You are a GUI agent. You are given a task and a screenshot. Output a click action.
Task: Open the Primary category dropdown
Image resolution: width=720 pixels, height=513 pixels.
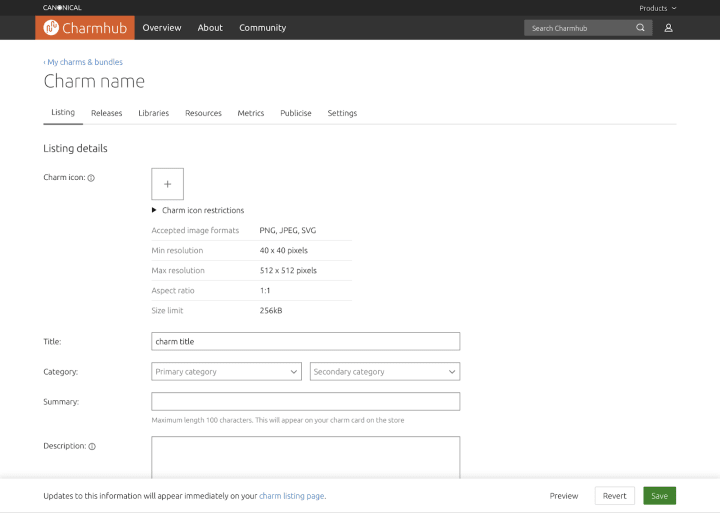tap(226, 372)
